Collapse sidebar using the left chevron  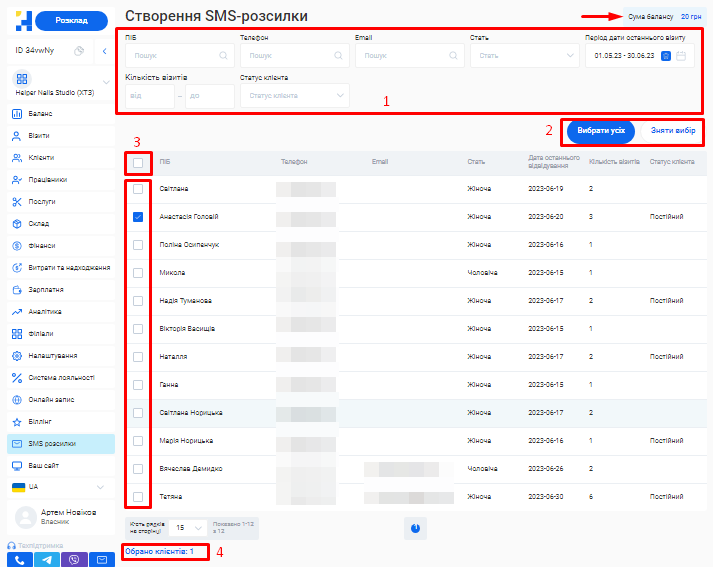pyautogui.click(x=105, y=51)
